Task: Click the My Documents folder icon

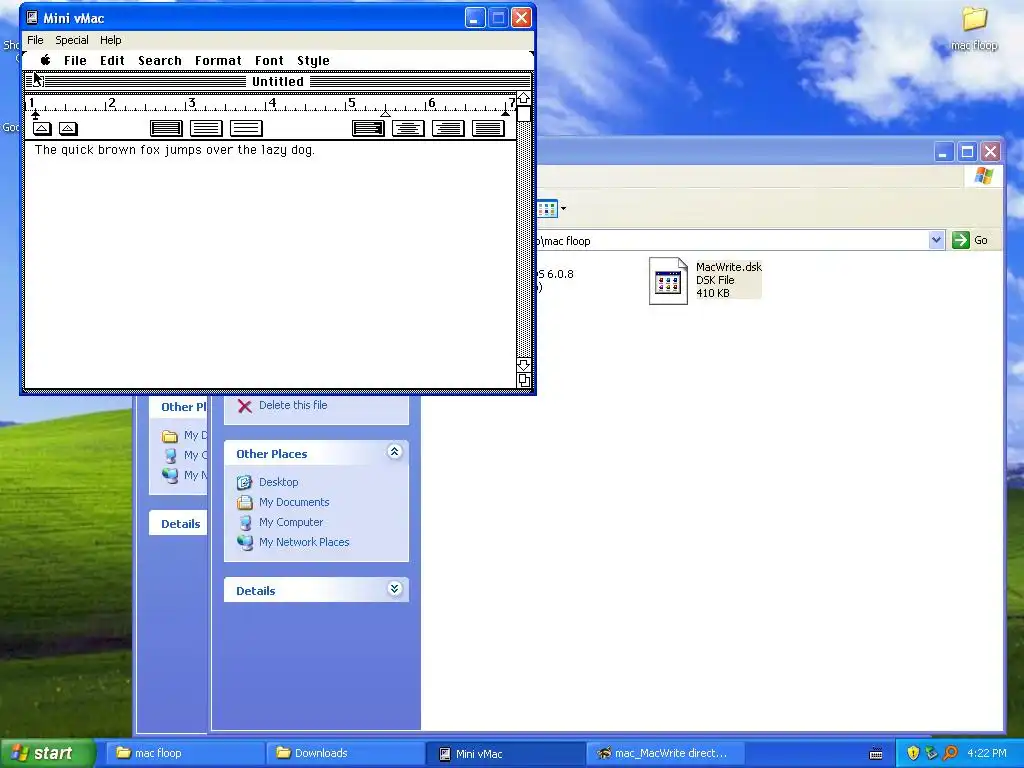Action: [x=244, y=502]
